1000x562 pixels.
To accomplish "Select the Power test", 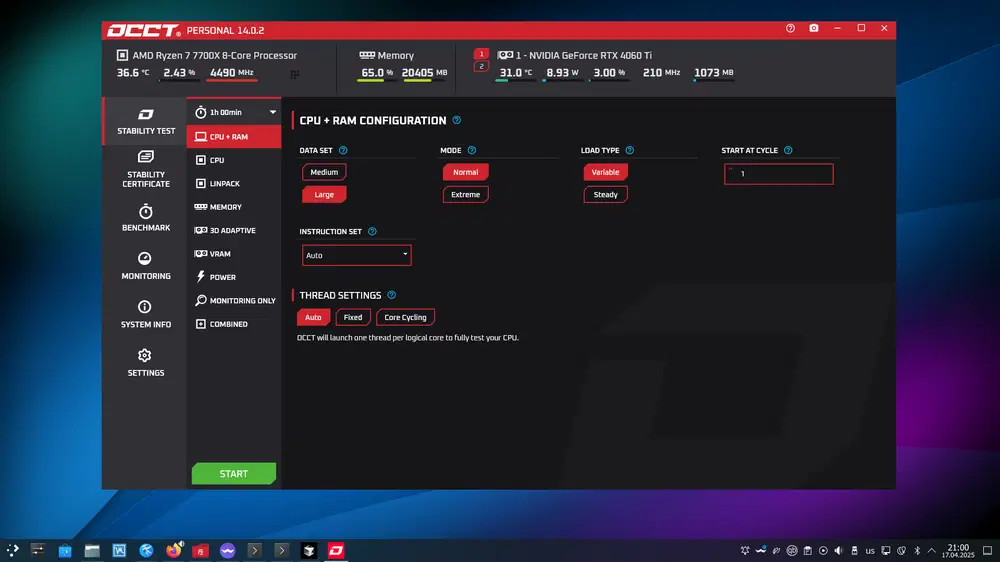I will pos(234,277).
